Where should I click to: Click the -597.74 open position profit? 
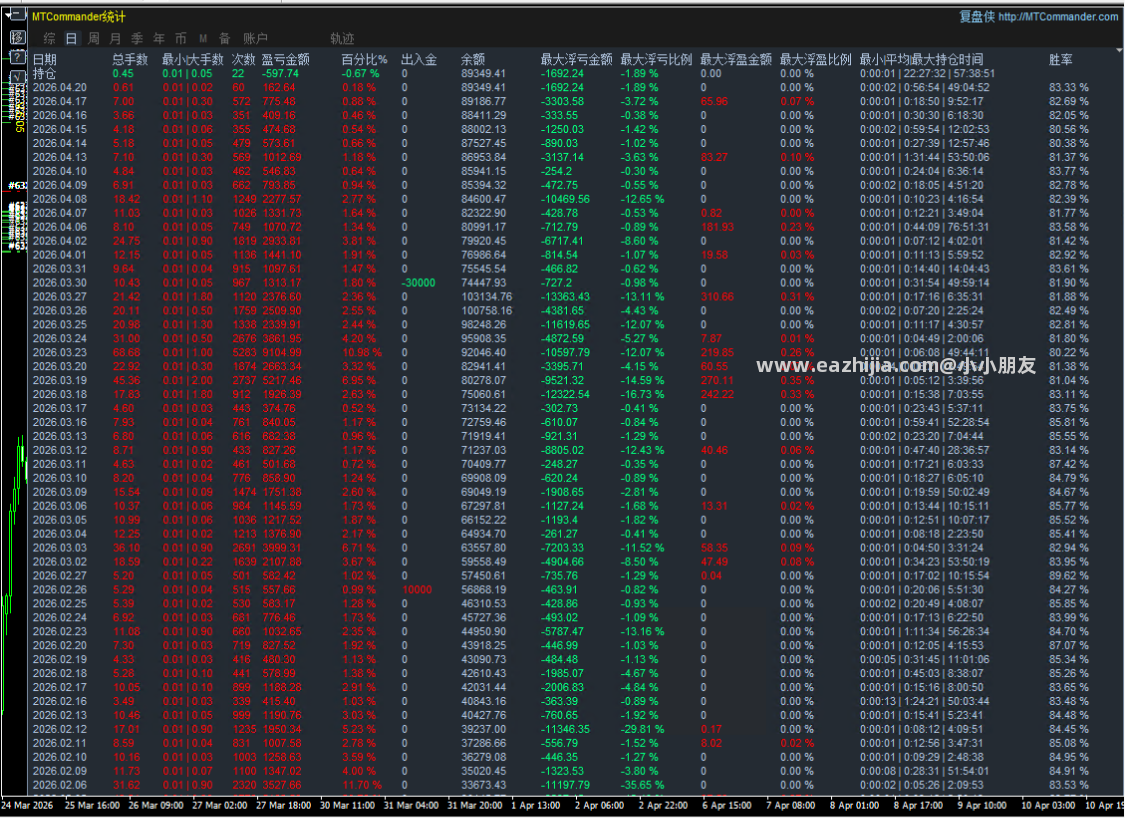[x=280, y=73]
